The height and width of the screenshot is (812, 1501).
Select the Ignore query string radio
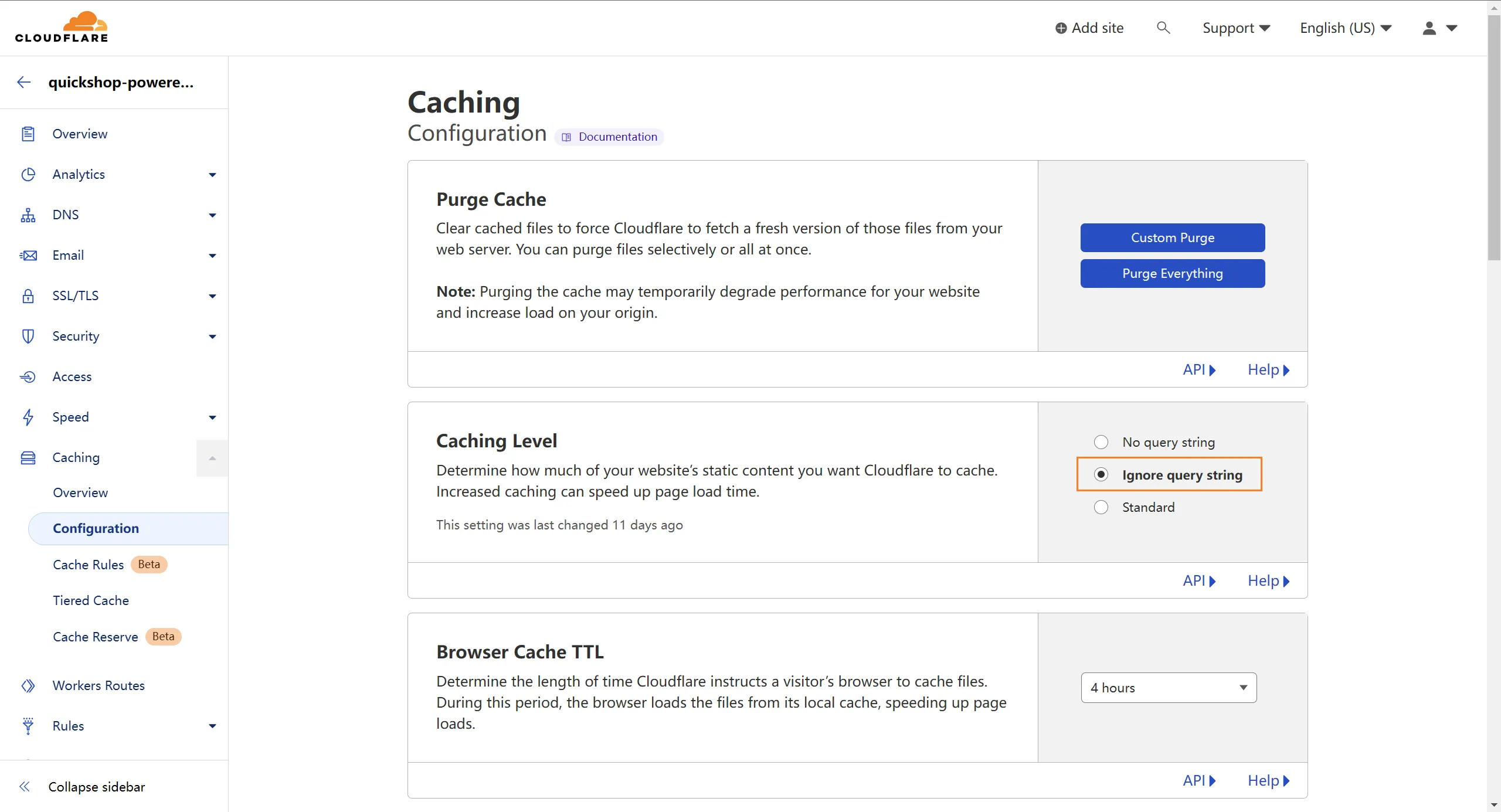[x=1101, y=474]
